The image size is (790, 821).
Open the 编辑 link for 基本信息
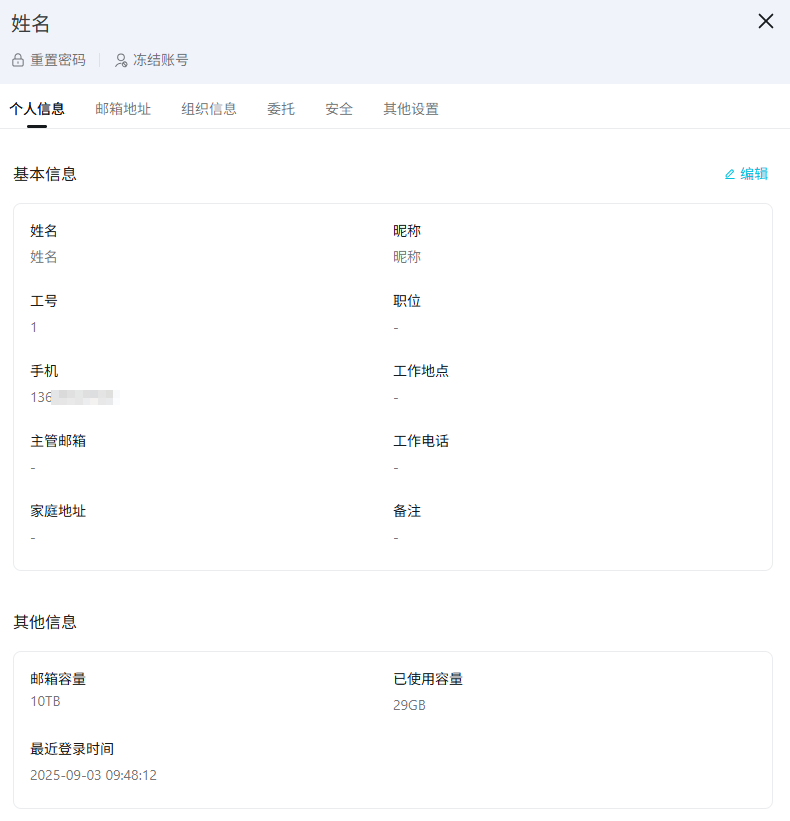(754, 174)
